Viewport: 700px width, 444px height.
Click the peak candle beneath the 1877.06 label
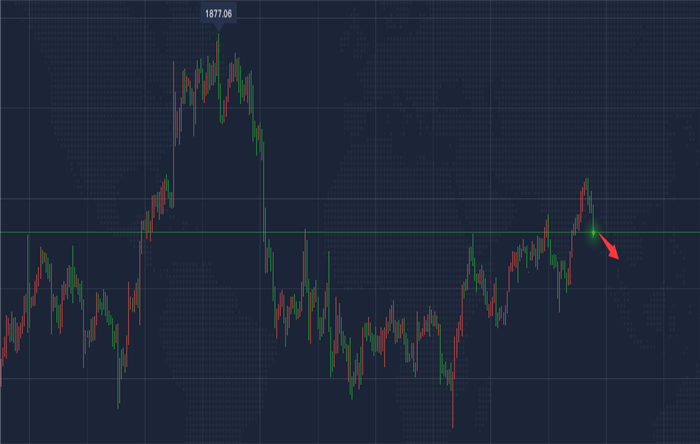coord(218,62)
